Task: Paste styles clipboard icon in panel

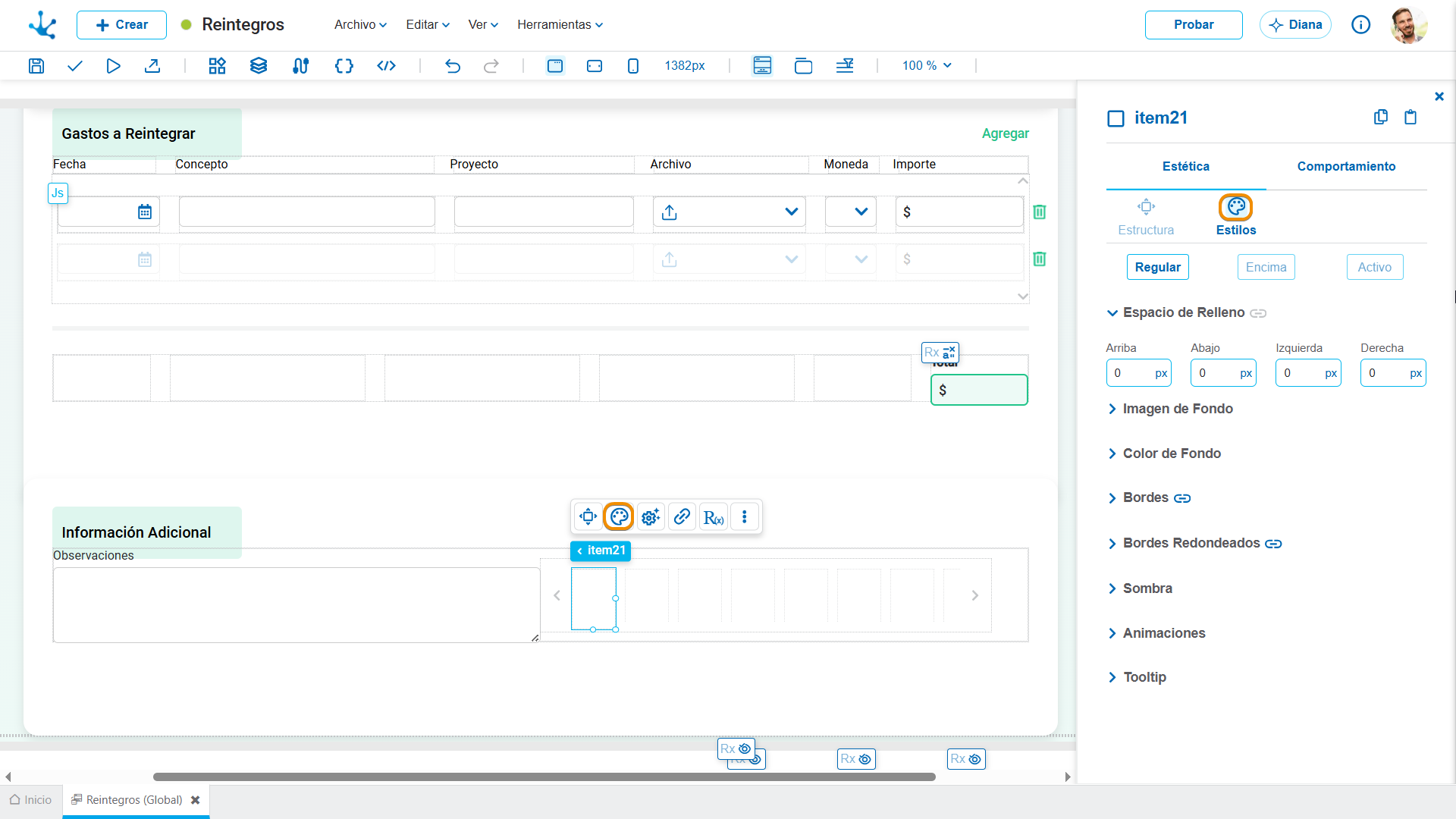Action: pos(1410,117)
